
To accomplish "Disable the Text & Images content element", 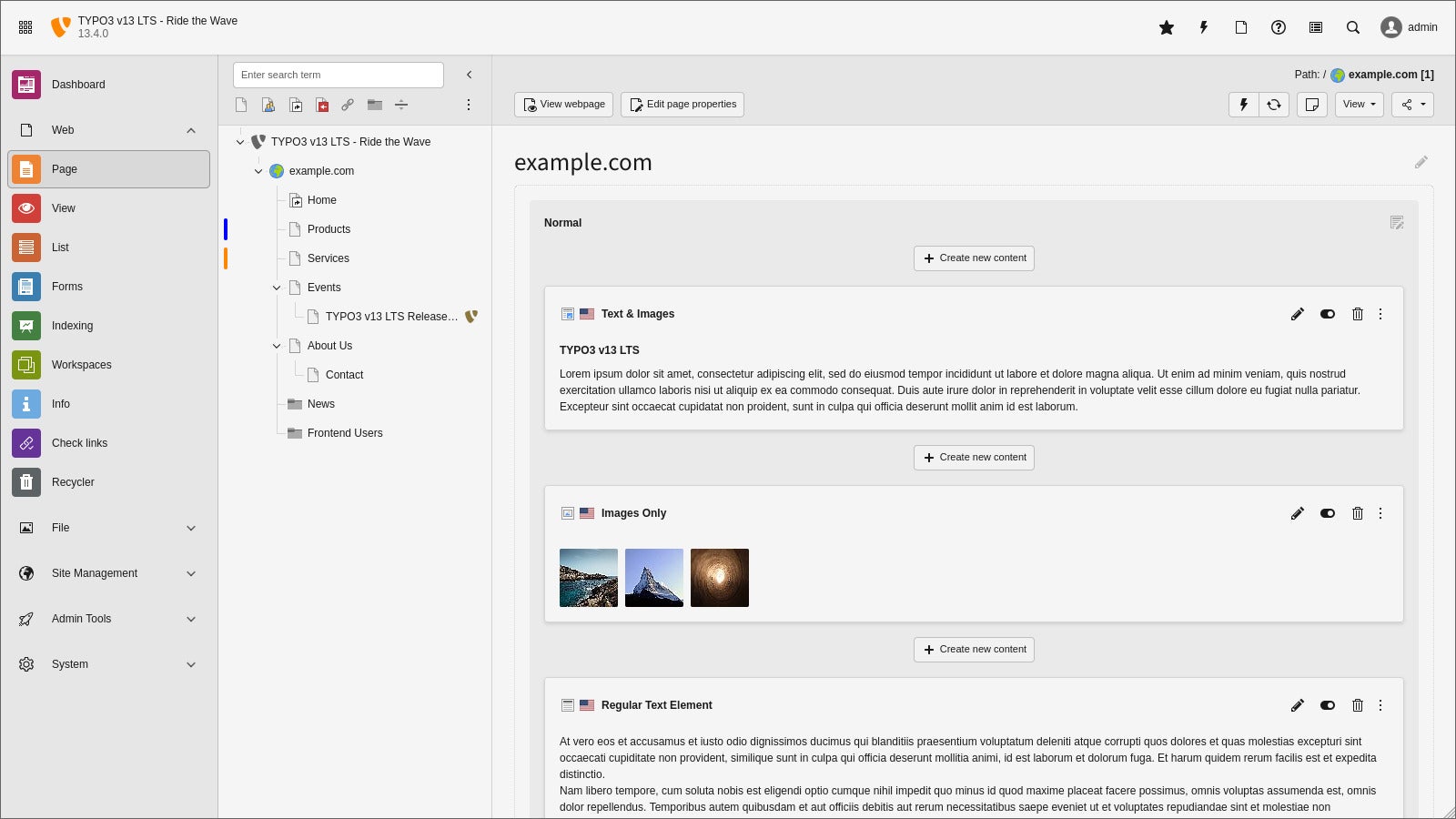I will pyautogui.click(x=1327, y=314).
